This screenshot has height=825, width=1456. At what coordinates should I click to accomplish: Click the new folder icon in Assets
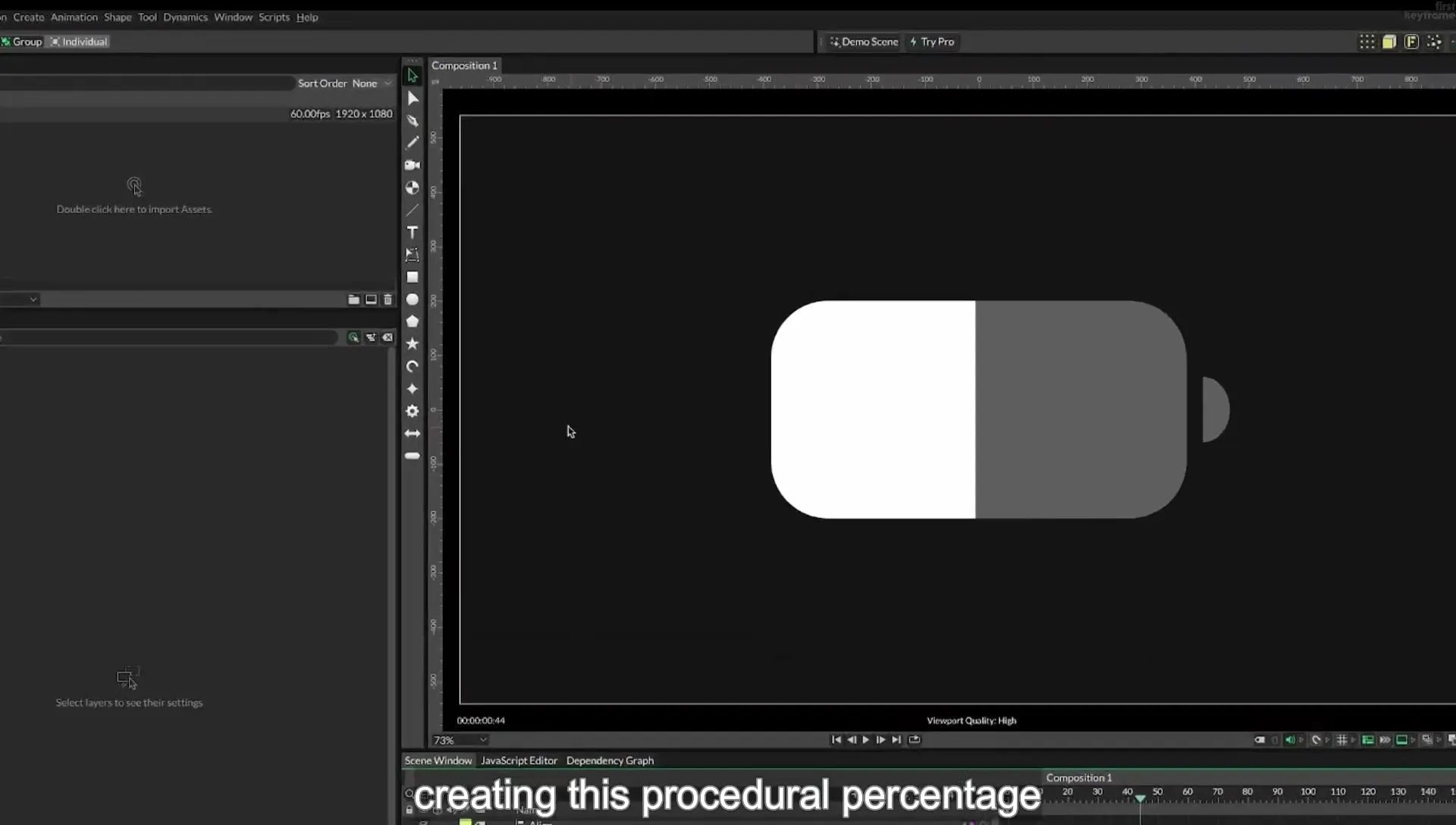[x=353, y=300]
